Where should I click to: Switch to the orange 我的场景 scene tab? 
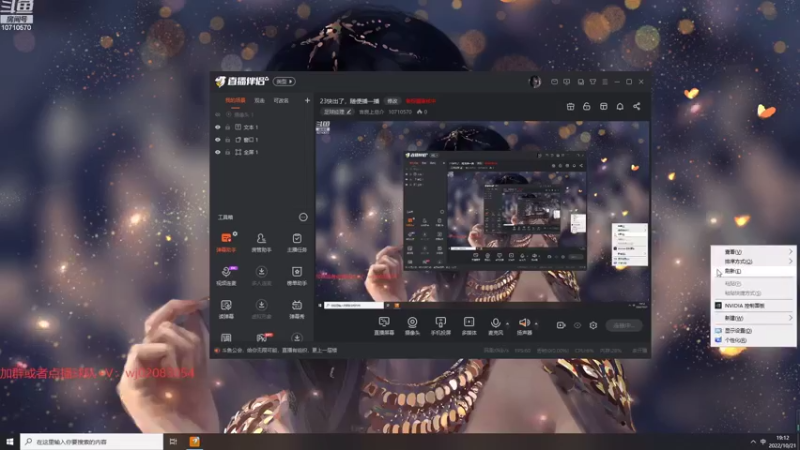(235, 101)
